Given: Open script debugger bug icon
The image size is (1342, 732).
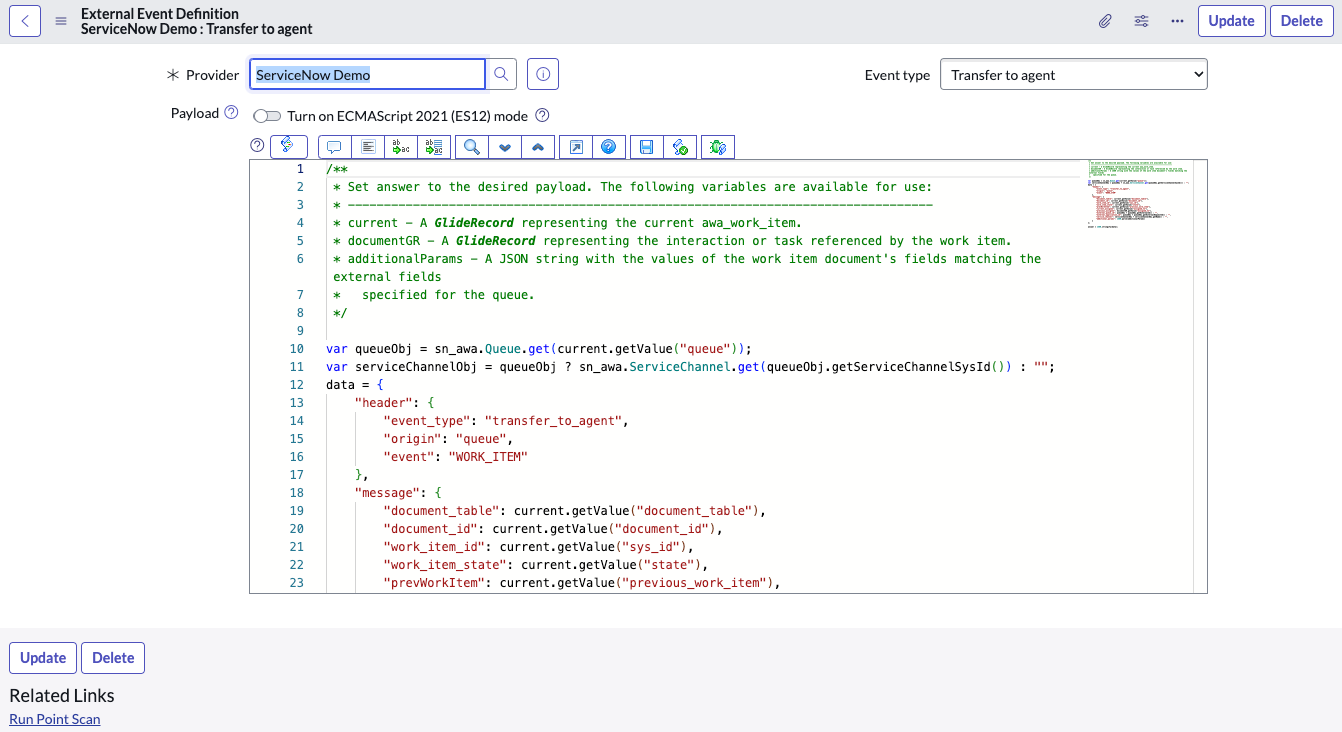Looking at the screenshot, I should click(718, 147).
